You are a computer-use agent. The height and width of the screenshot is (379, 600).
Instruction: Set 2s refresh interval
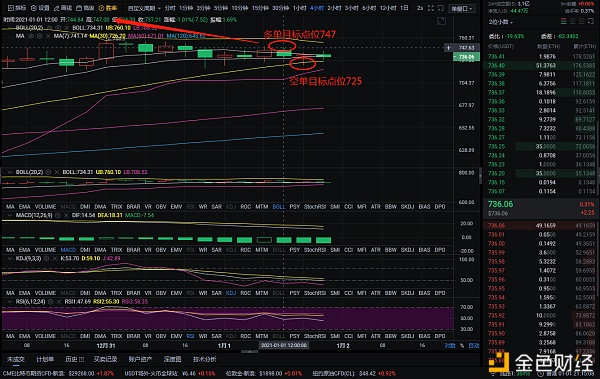pyautogui.click(x=420, y=8)
